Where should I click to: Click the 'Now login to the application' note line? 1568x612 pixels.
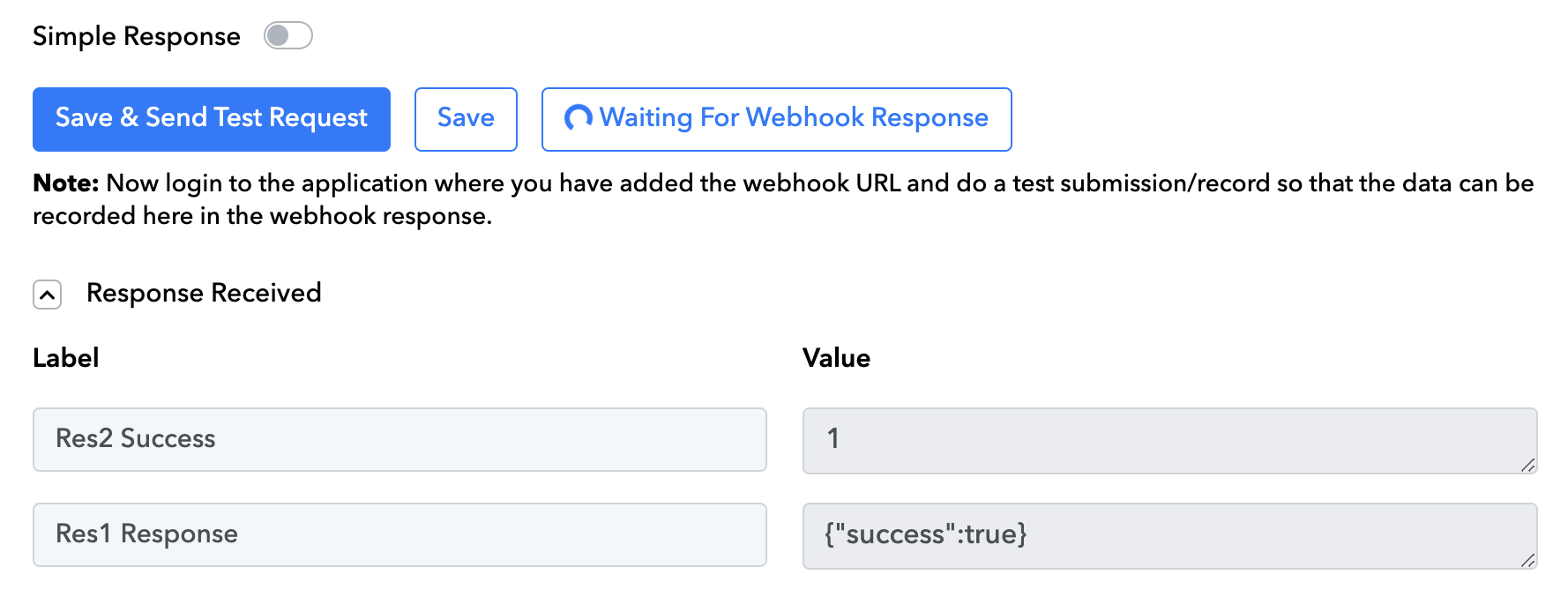tap(784, 183)
